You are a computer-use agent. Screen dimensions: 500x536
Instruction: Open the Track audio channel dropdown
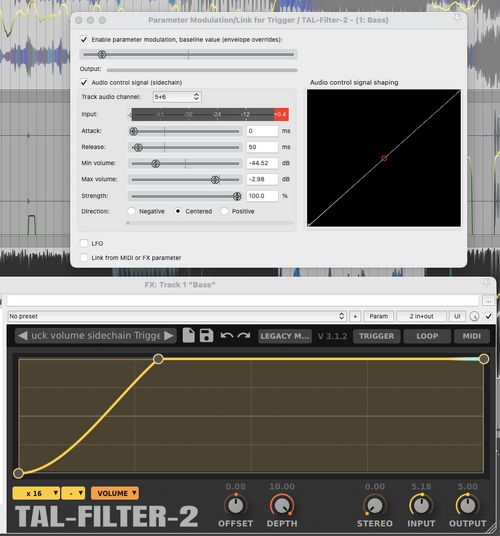[177, 97]
